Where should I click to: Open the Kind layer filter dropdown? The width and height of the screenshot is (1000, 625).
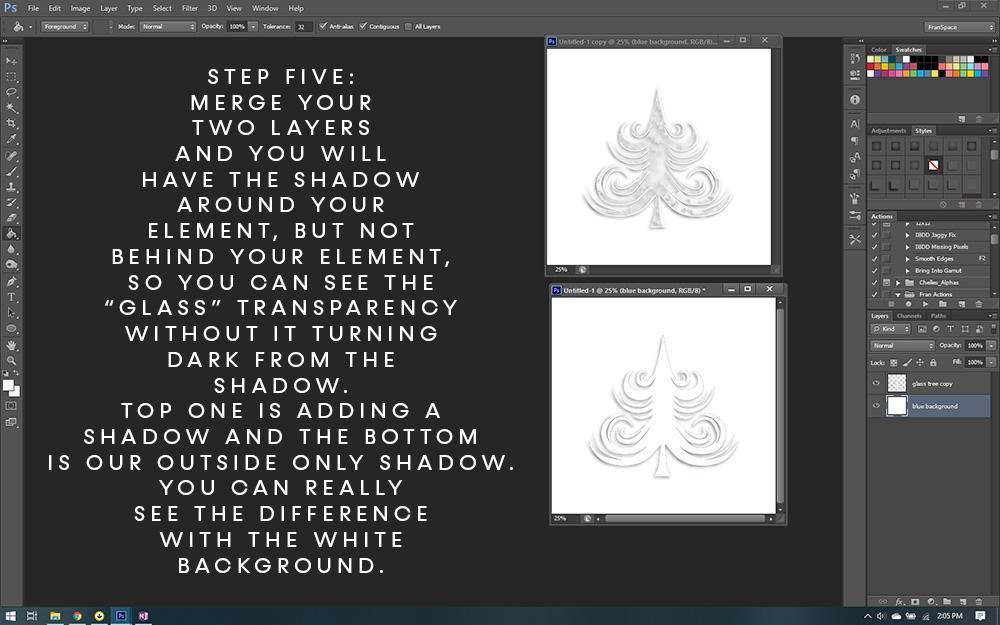pos(890,329)
